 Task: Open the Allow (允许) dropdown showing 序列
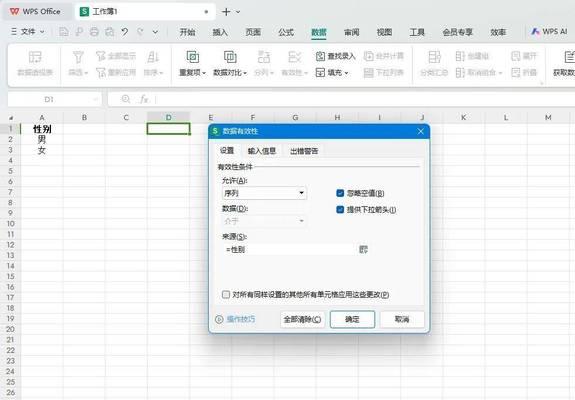[264, 193]
